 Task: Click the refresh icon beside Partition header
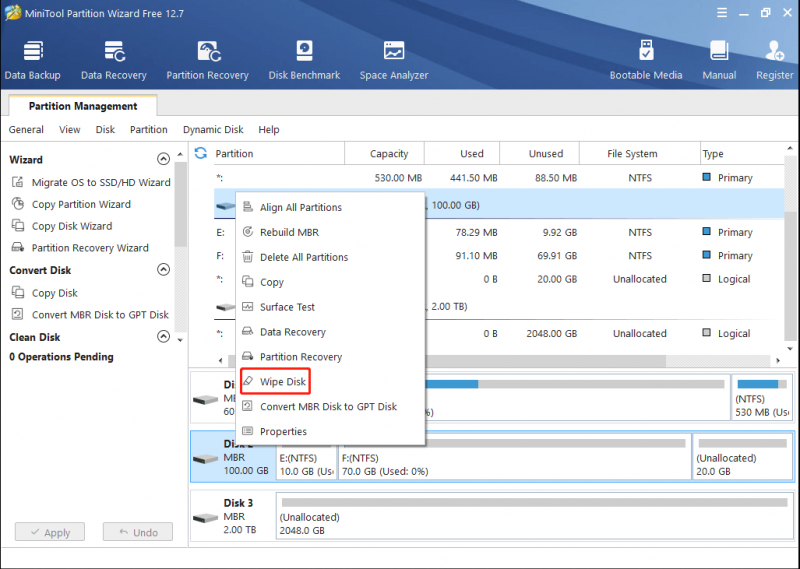[x=201, y=153]
